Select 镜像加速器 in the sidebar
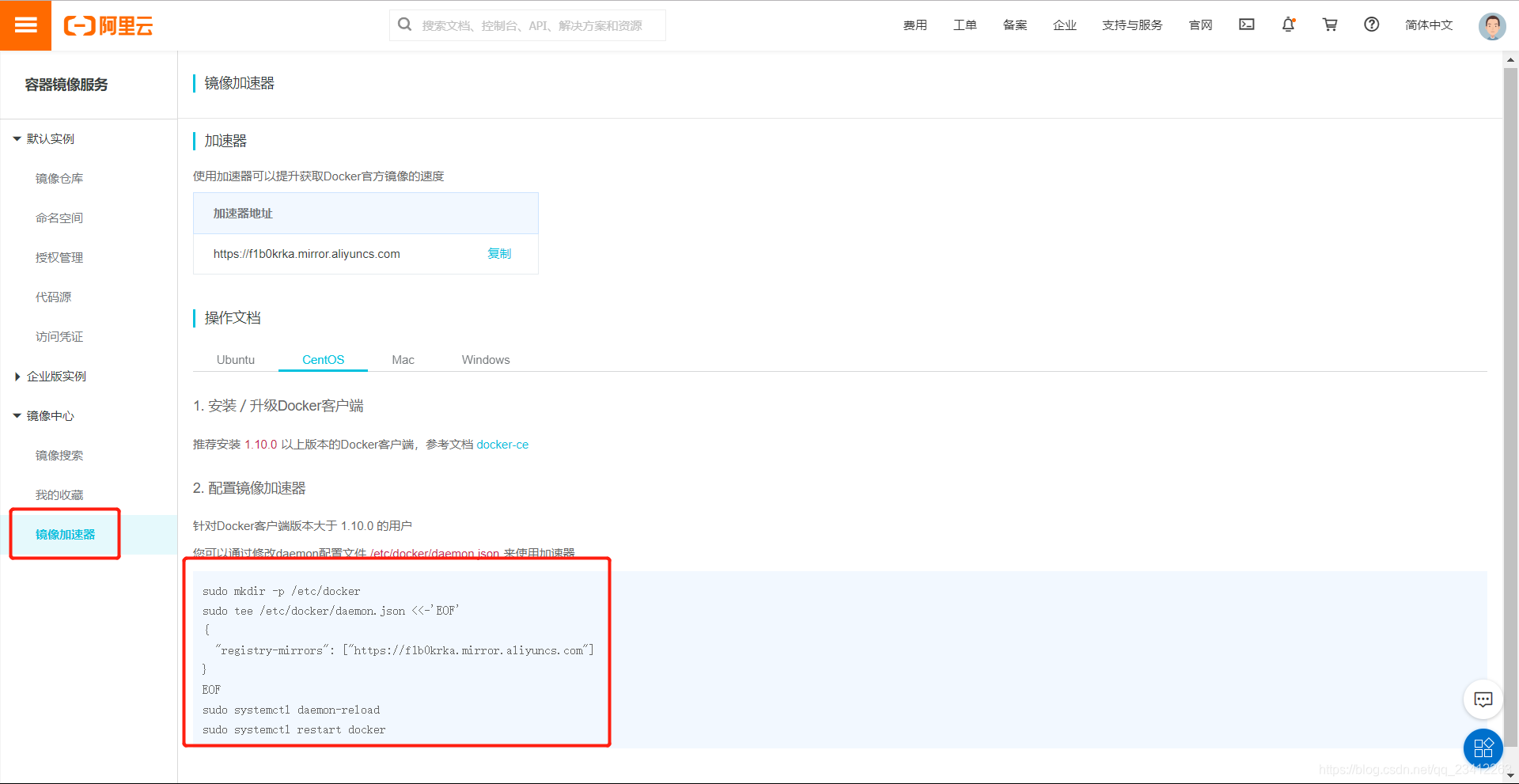1519x784 pixels. pyautogui.click(x=65, y=534)
